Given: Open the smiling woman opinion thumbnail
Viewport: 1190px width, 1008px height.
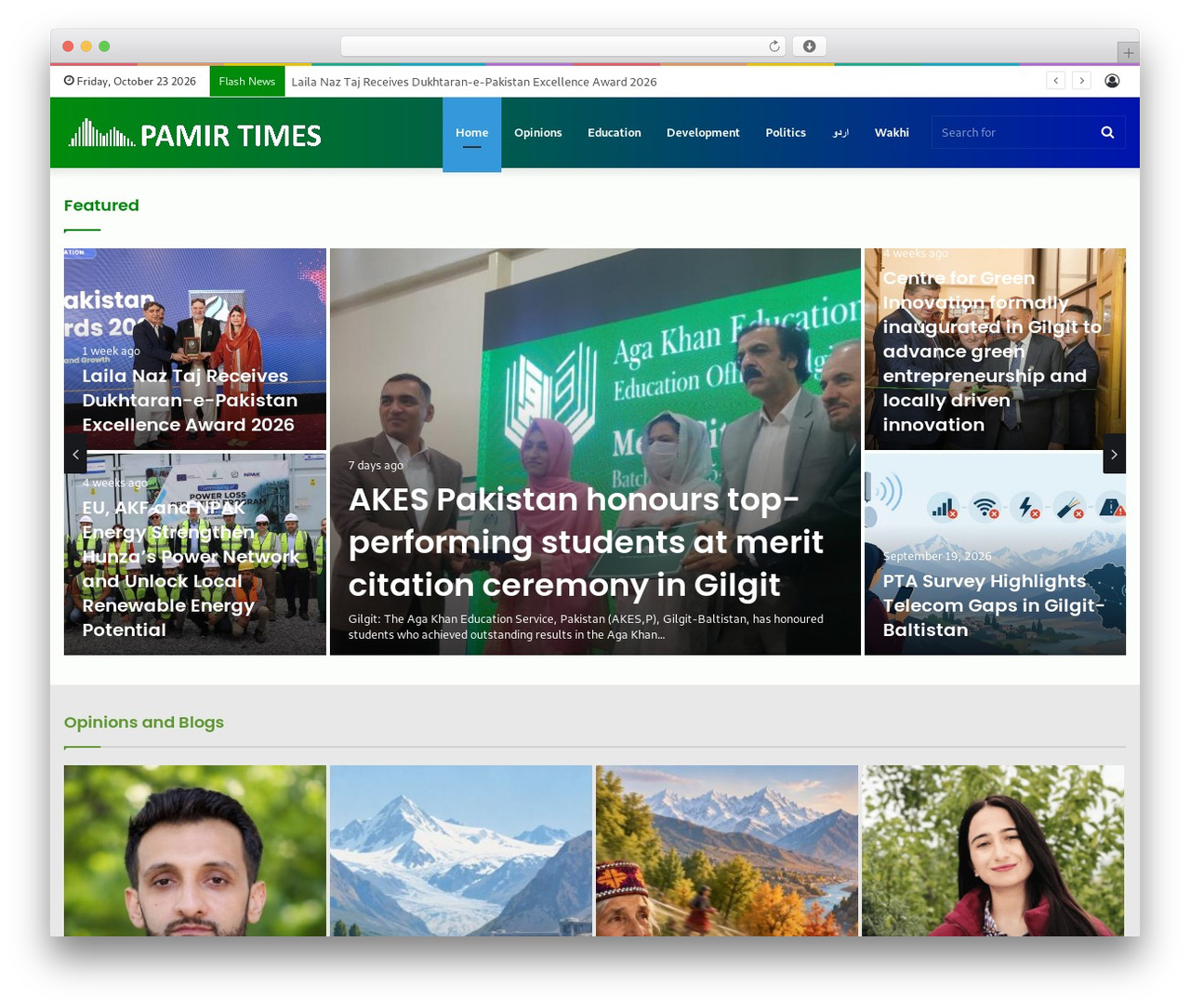Looking at the screenshot, I should pyautogui.click(x=993, y=851).
